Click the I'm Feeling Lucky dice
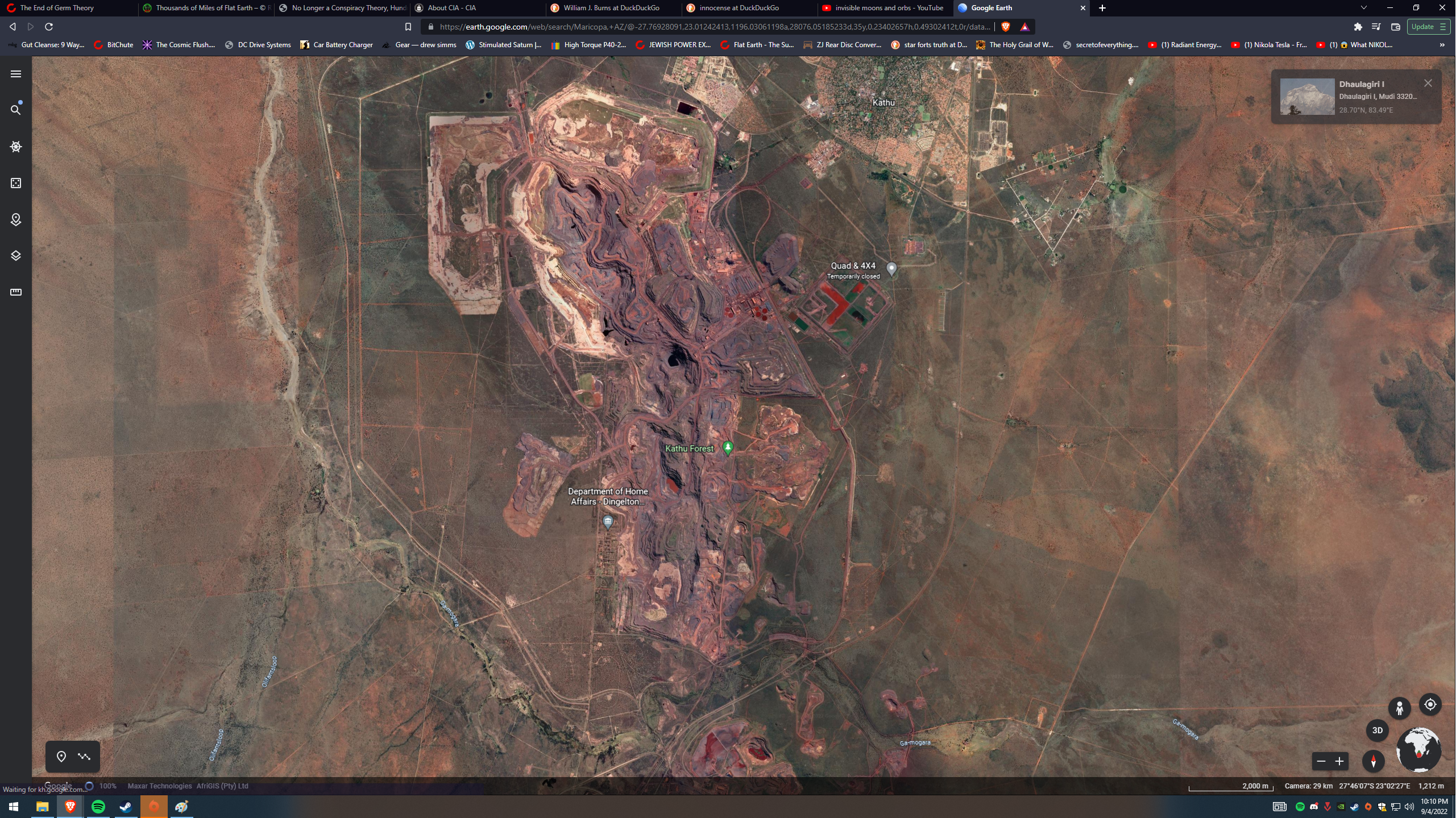The image size is (1456, 818). click(x=16, y=183)
